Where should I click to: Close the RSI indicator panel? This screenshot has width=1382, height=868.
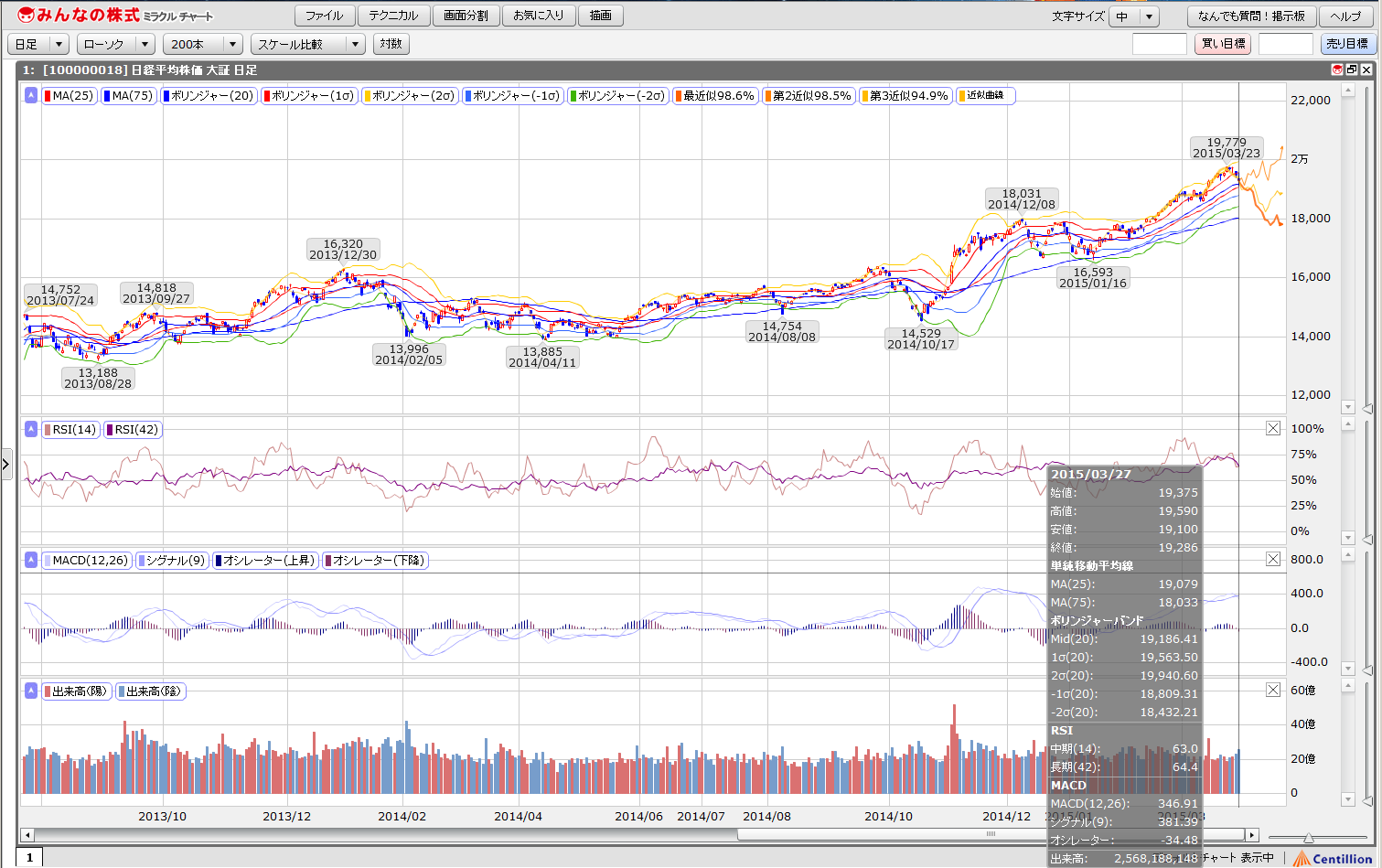pos(1272,428)
